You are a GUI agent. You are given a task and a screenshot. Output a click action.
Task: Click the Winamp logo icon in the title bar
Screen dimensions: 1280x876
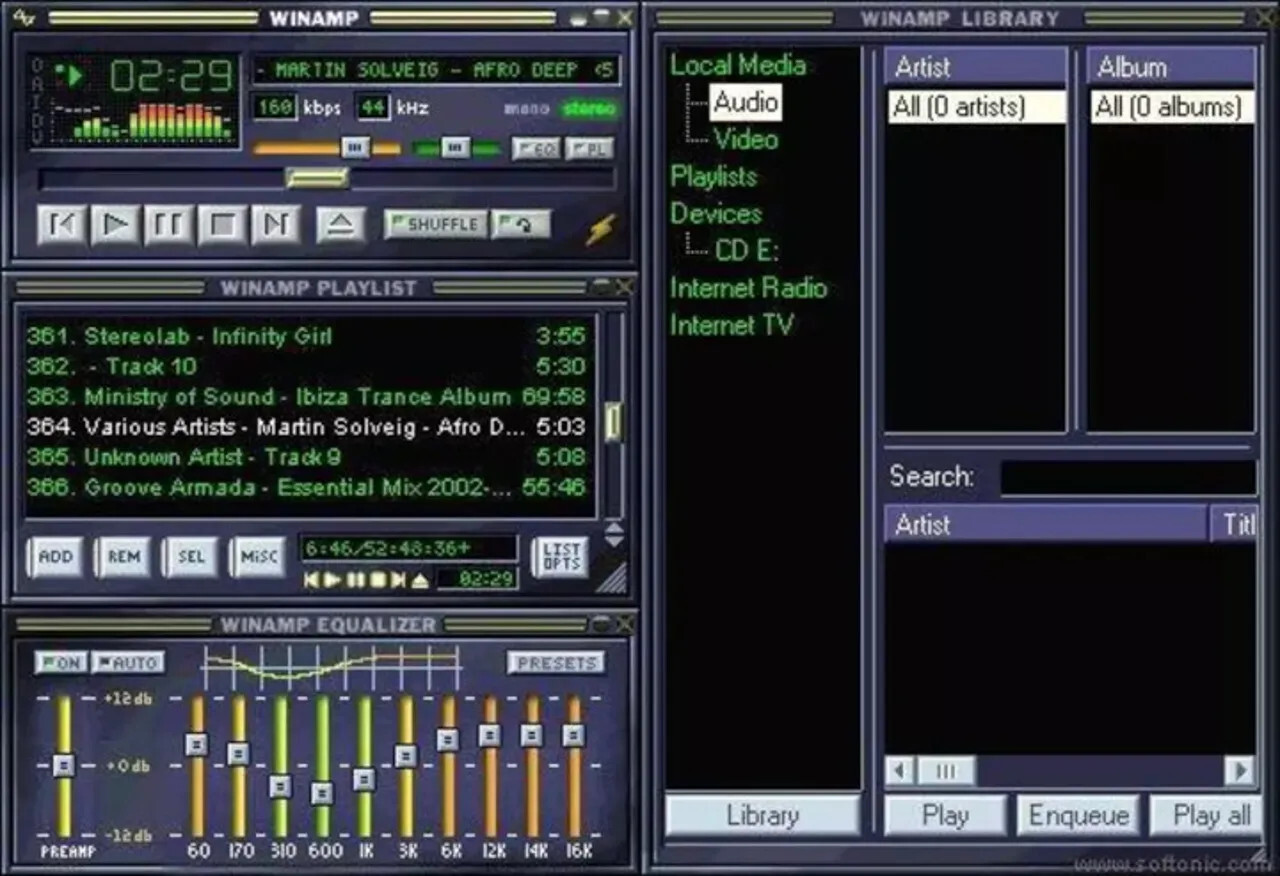click(x=24, y=17)
